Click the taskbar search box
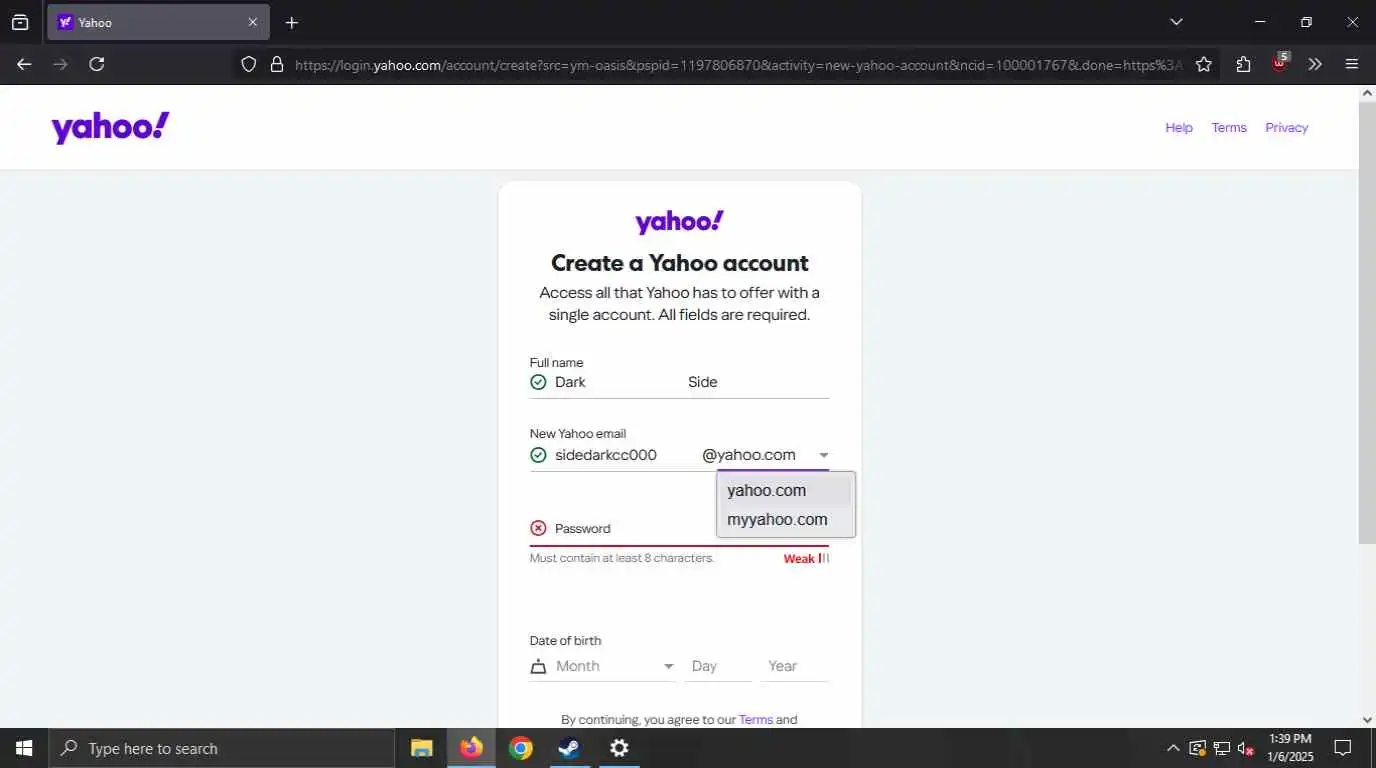The height and width of the screenshot is (768, 1376). (221, 748)
